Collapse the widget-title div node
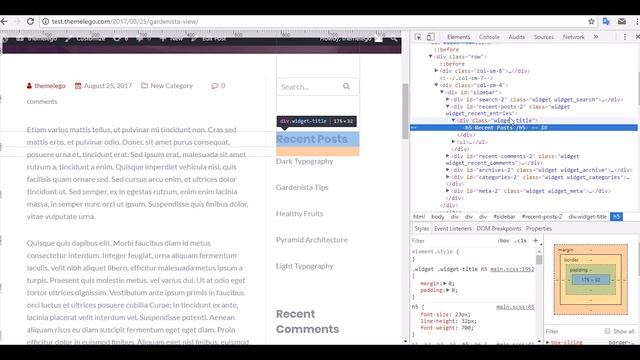The image size is (640, 360). click(x=453, y=120)
